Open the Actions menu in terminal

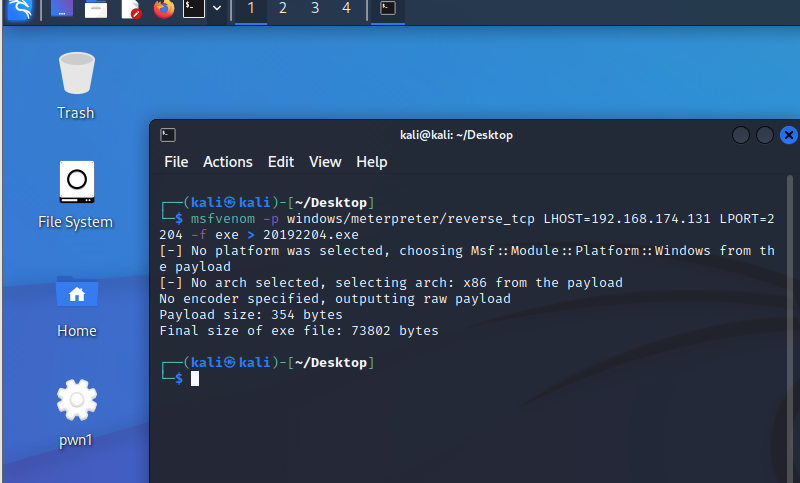tap(228, 162)
